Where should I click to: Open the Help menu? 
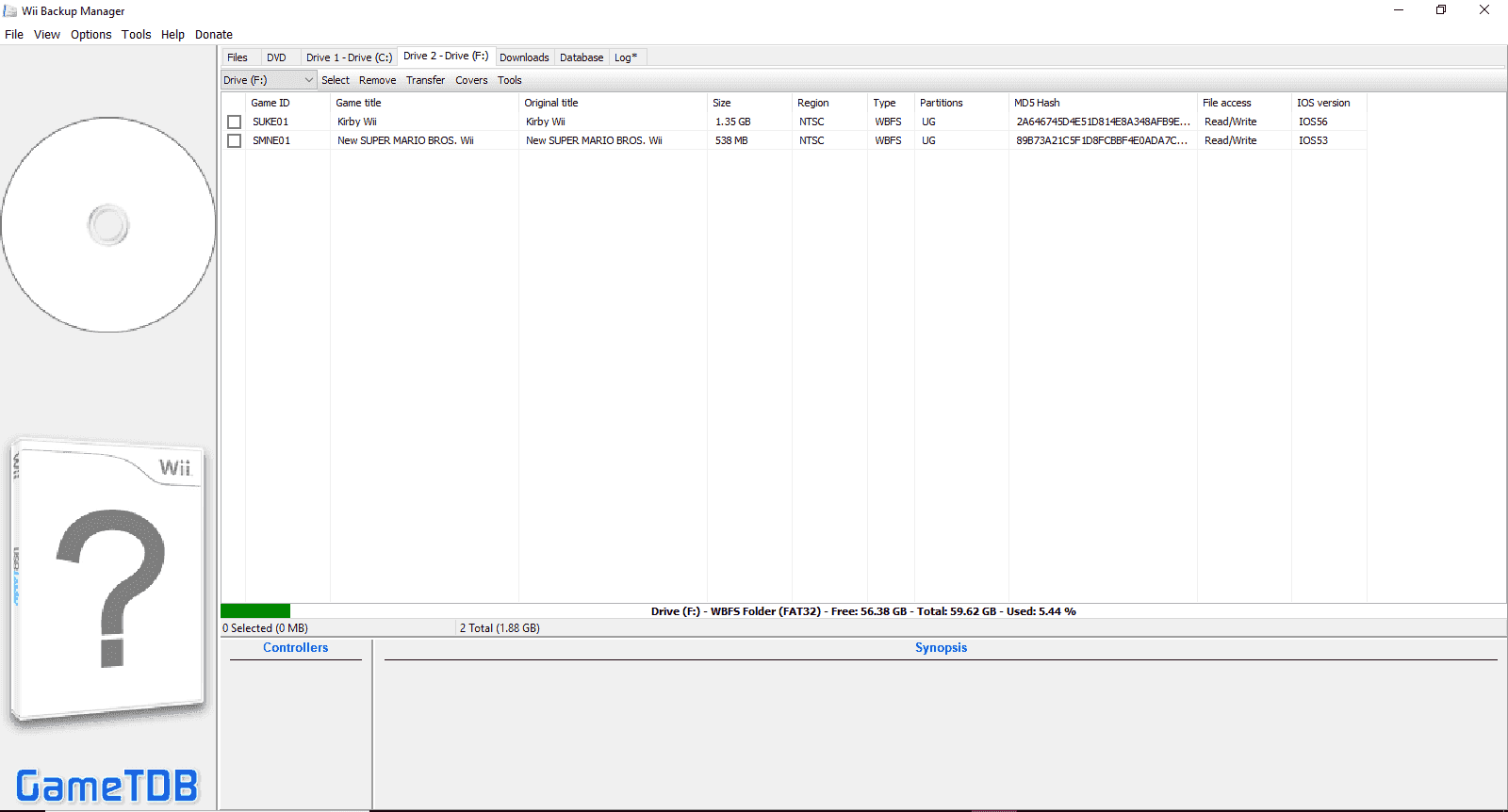coord(173,35)
